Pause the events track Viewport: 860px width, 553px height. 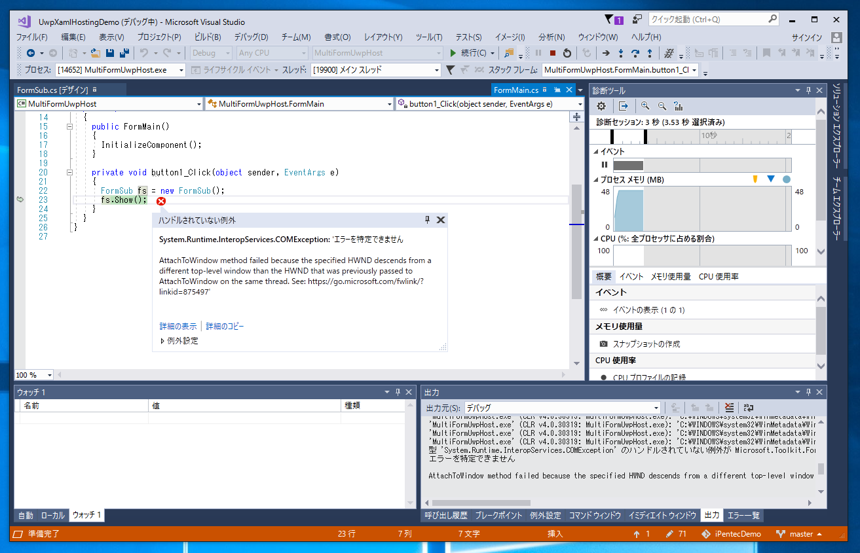(604, 165)
